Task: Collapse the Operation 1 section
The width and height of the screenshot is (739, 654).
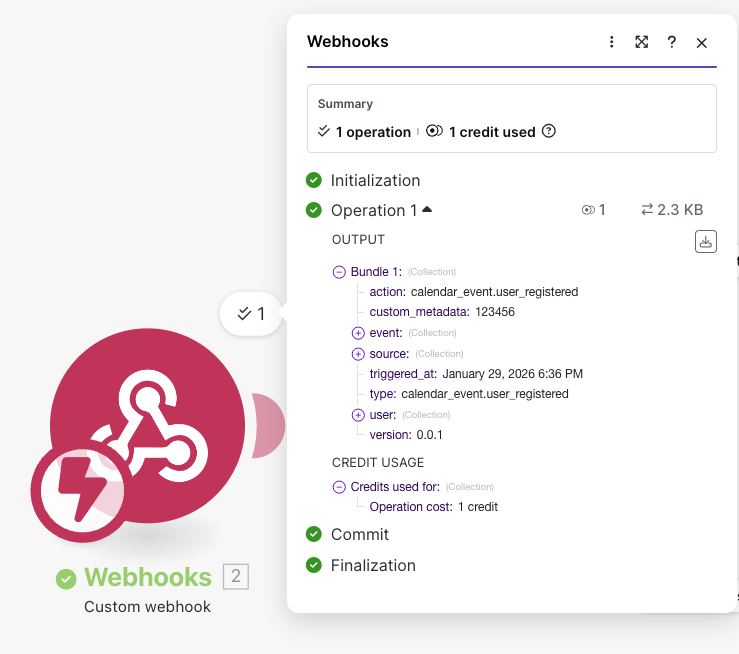Action: click(x=427, y=210)
